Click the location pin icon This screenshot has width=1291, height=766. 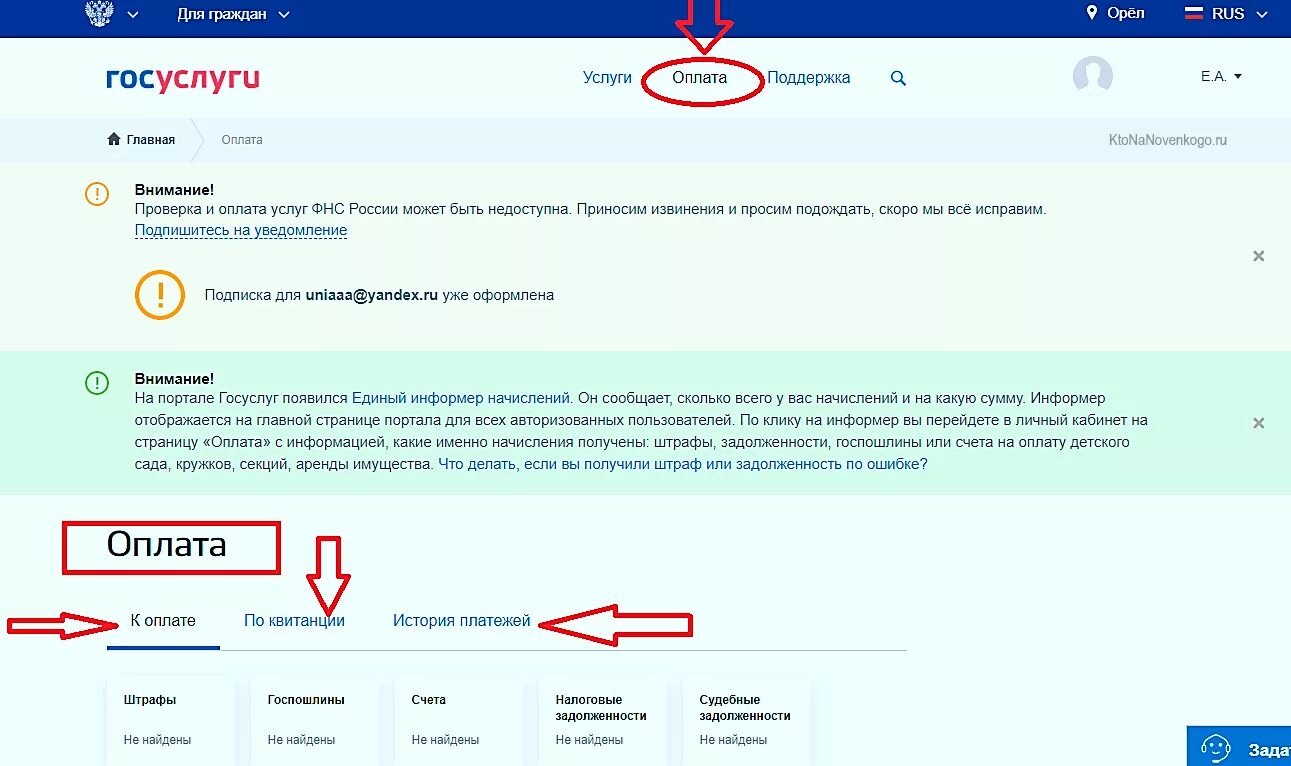[1092, 13]
